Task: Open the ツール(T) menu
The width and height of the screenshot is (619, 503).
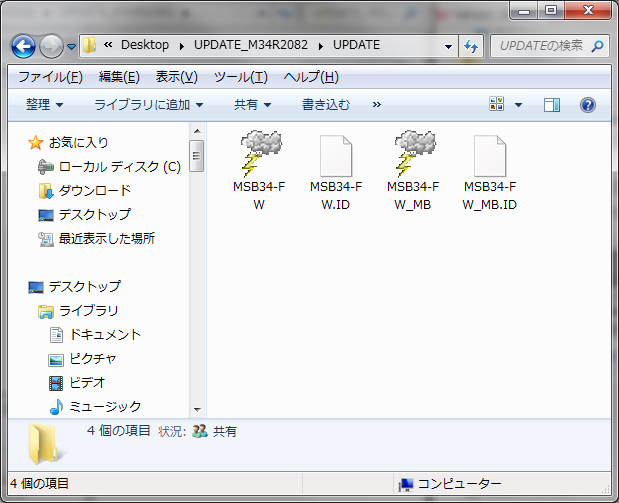Action: (240, 77)
